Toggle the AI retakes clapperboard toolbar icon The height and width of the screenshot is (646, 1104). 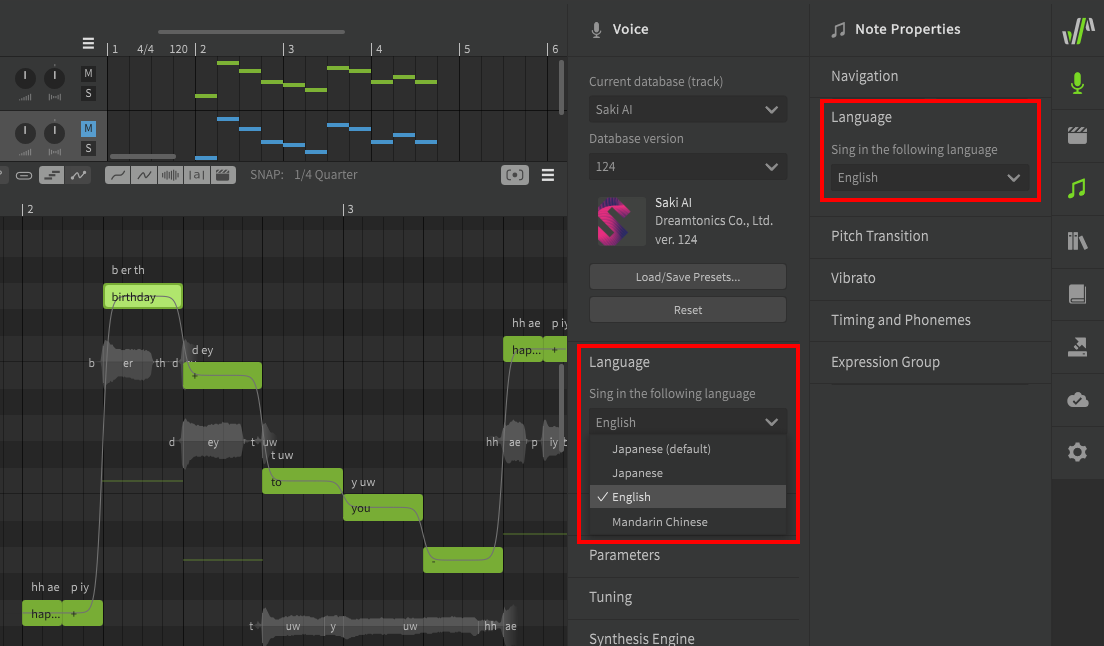[222, 175]
